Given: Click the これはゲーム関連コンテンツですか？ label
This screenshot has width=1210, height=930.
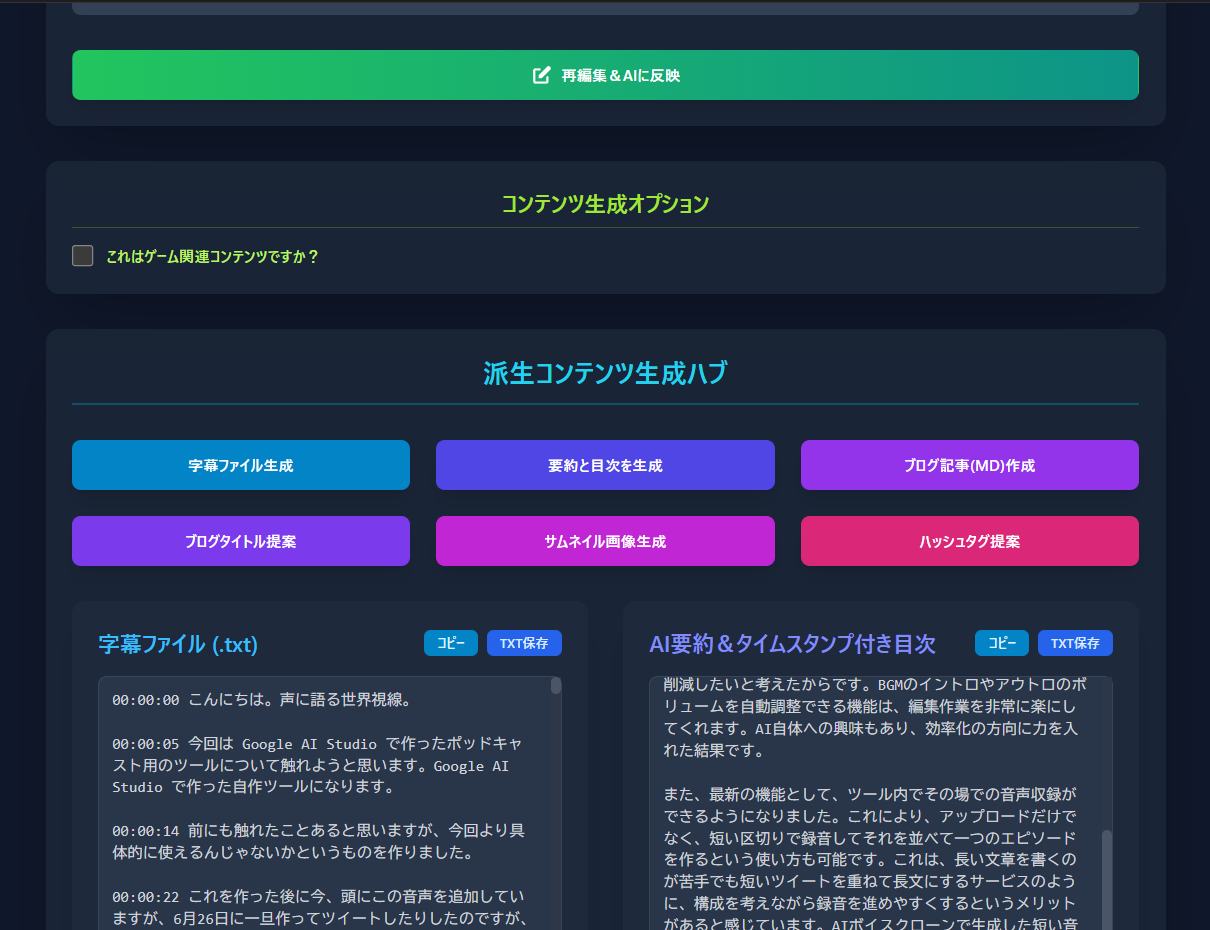Looking at the screenshot, I should pyautogui.click(x=212, y=256).
